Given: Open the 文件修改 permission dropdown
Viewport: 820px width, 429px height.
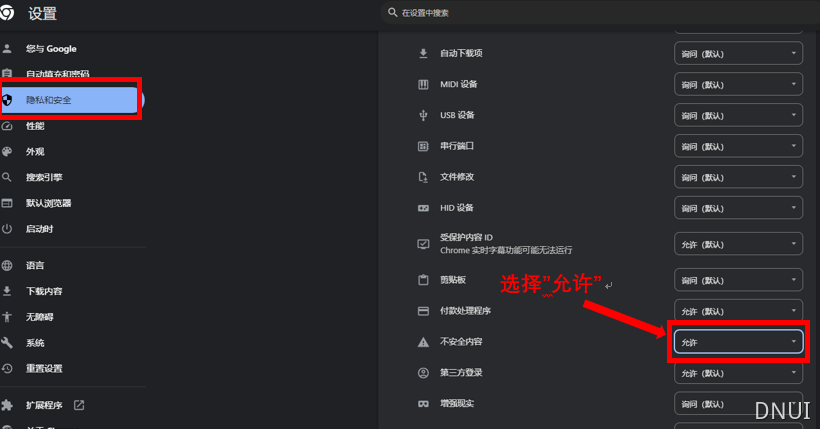Looking at the screenshot, I should tap(738, 177).
